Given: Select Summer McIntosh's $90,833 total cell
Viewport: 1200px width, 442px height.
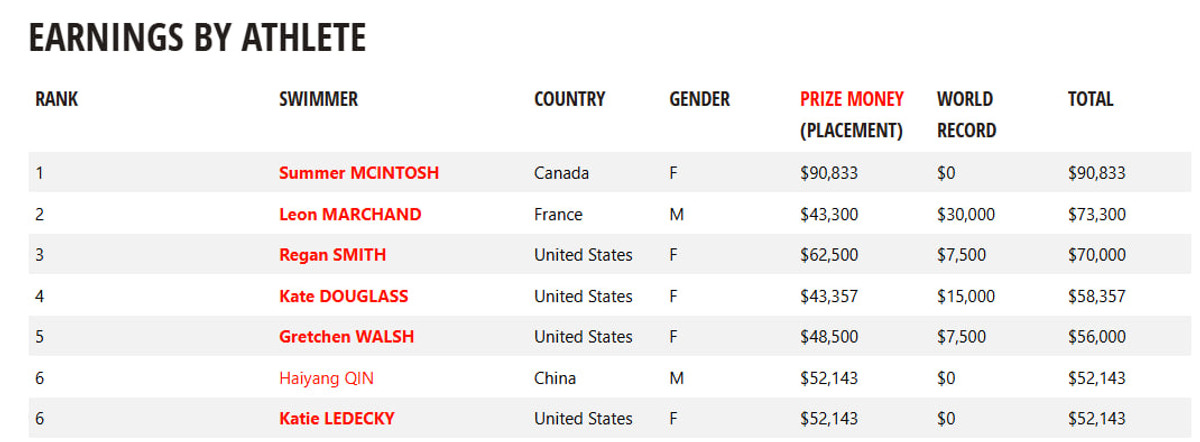Looking at the screenshot, I should (1096, 173).
